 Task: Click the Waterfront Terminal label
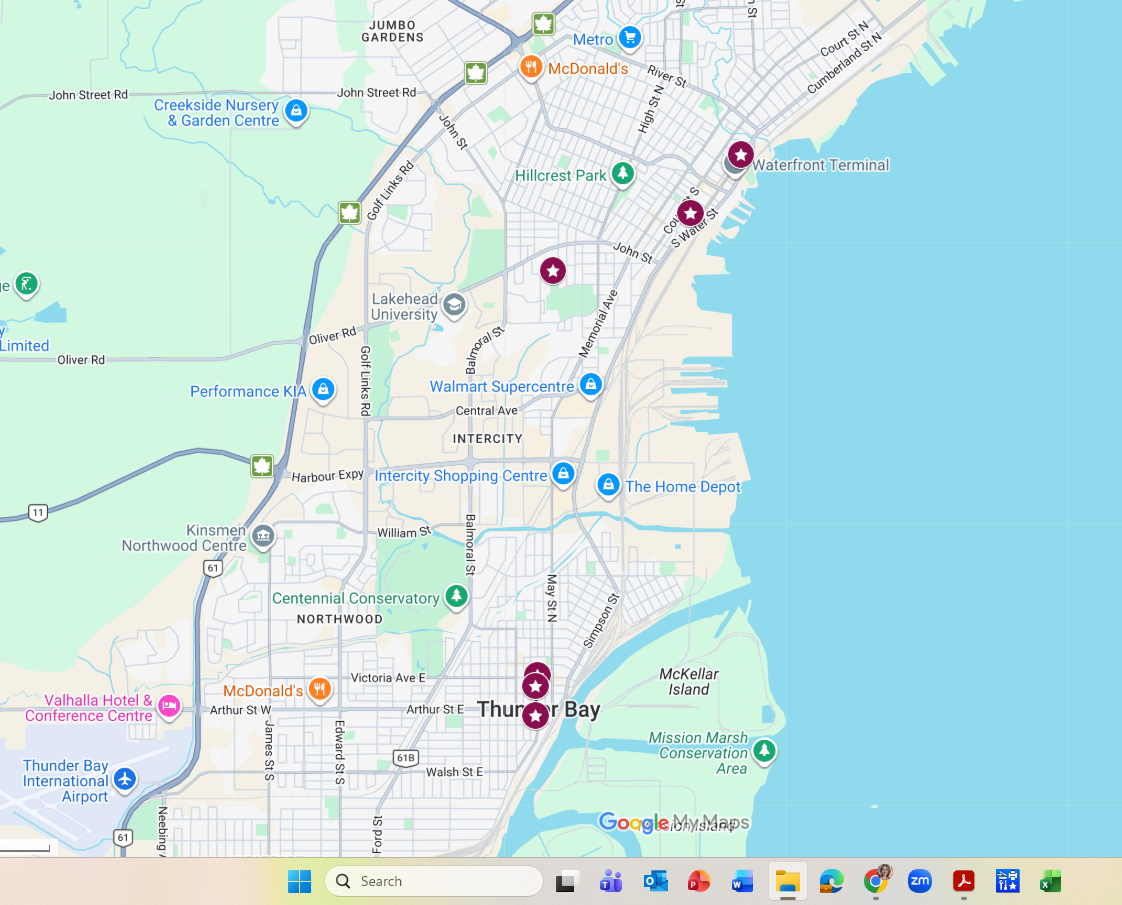tap(821, 165)
